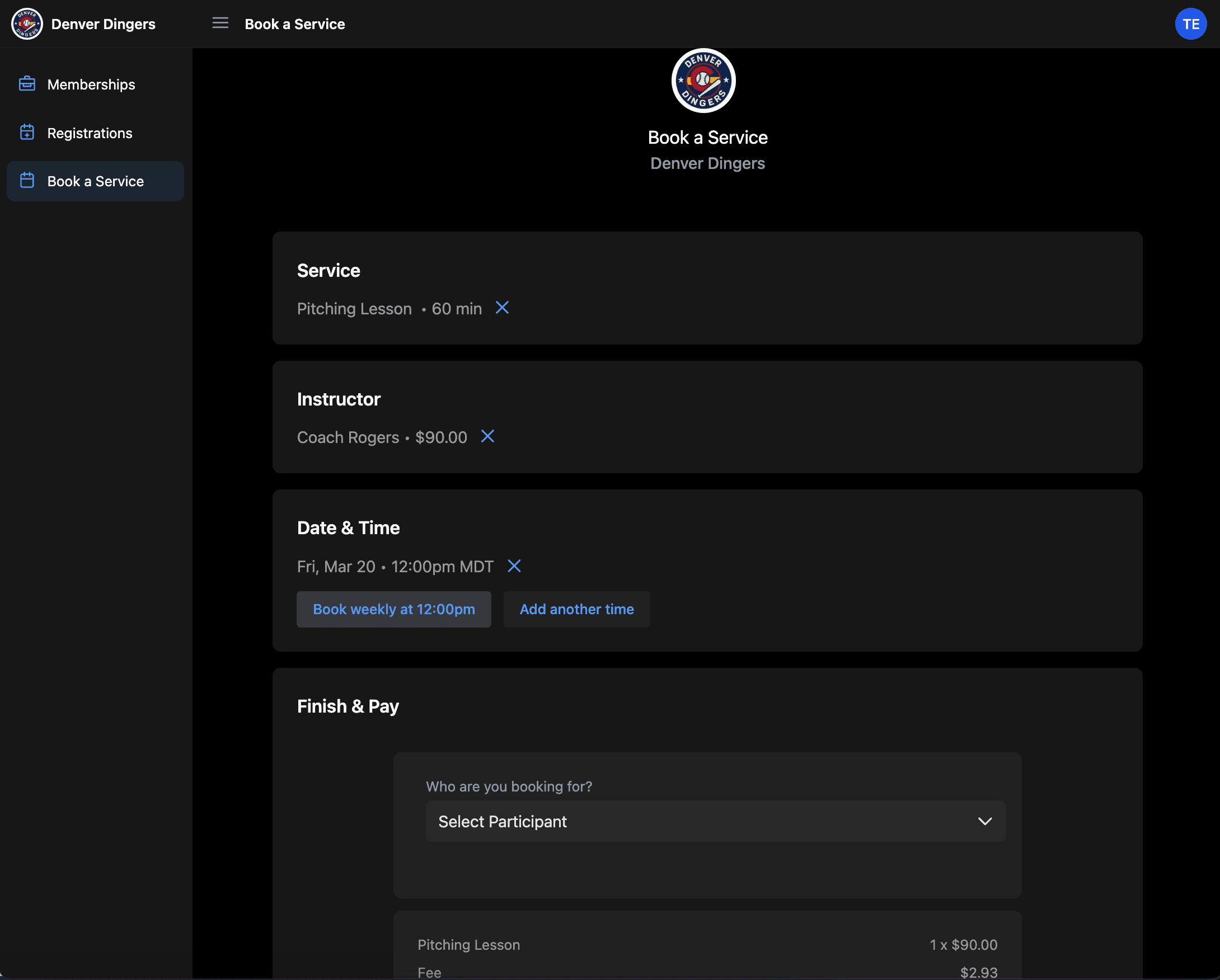1220x980 pixels.
Task: Remove Coach Rogers instructor selection
Action: click(x=487, y=436)
